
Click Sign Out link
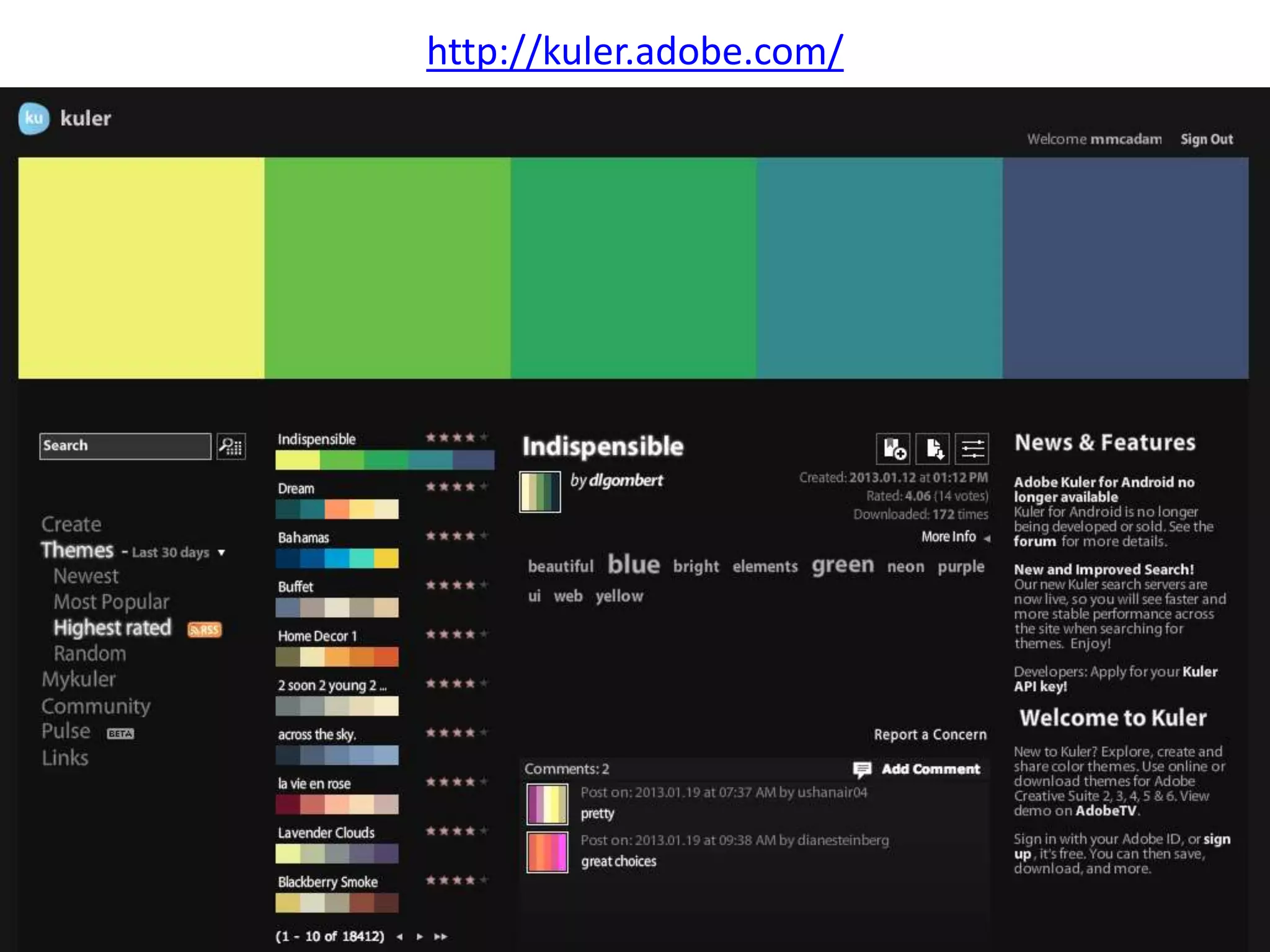point(1206,139)
